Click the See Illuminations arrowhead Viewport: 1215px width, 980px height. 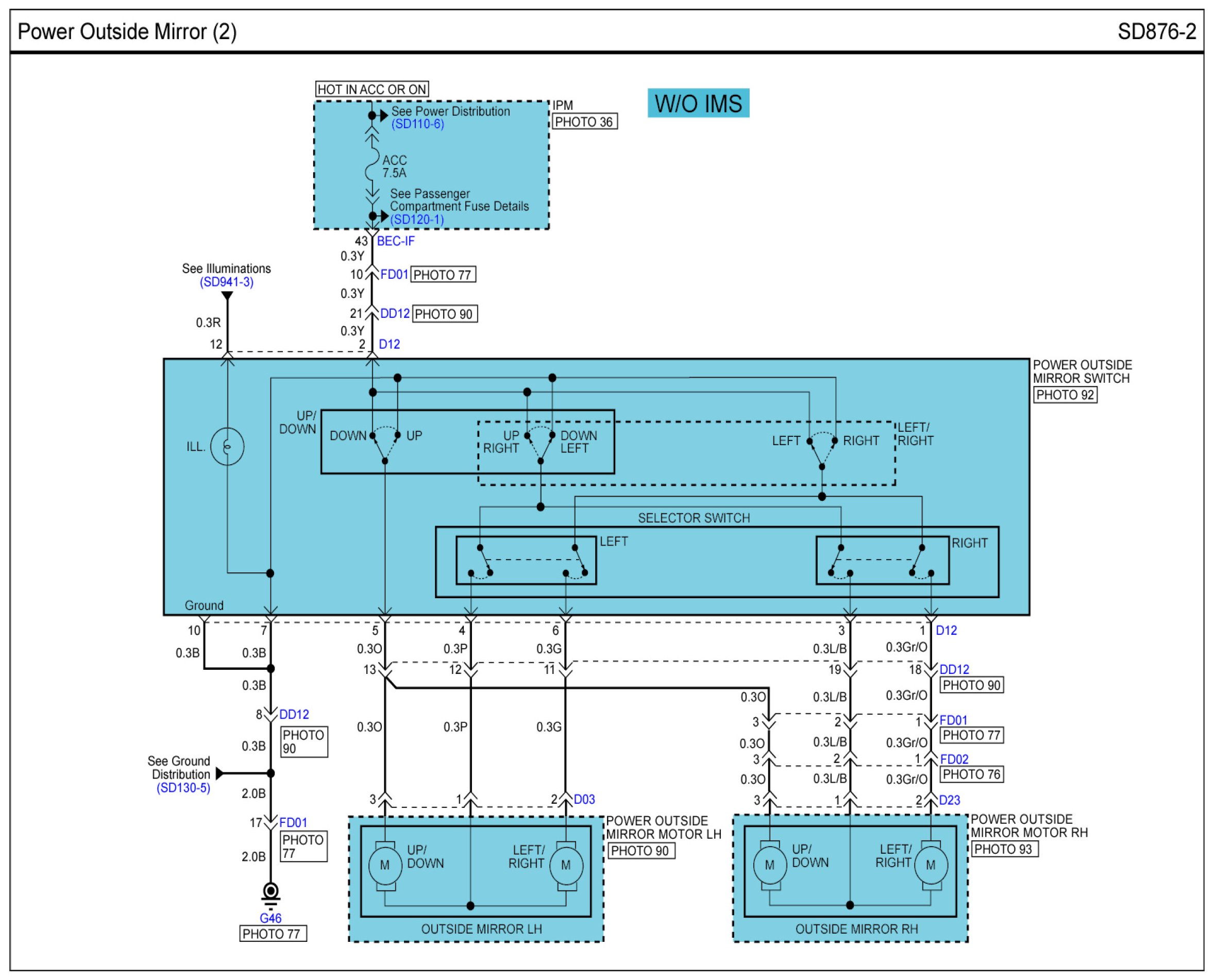coord(227,296)
